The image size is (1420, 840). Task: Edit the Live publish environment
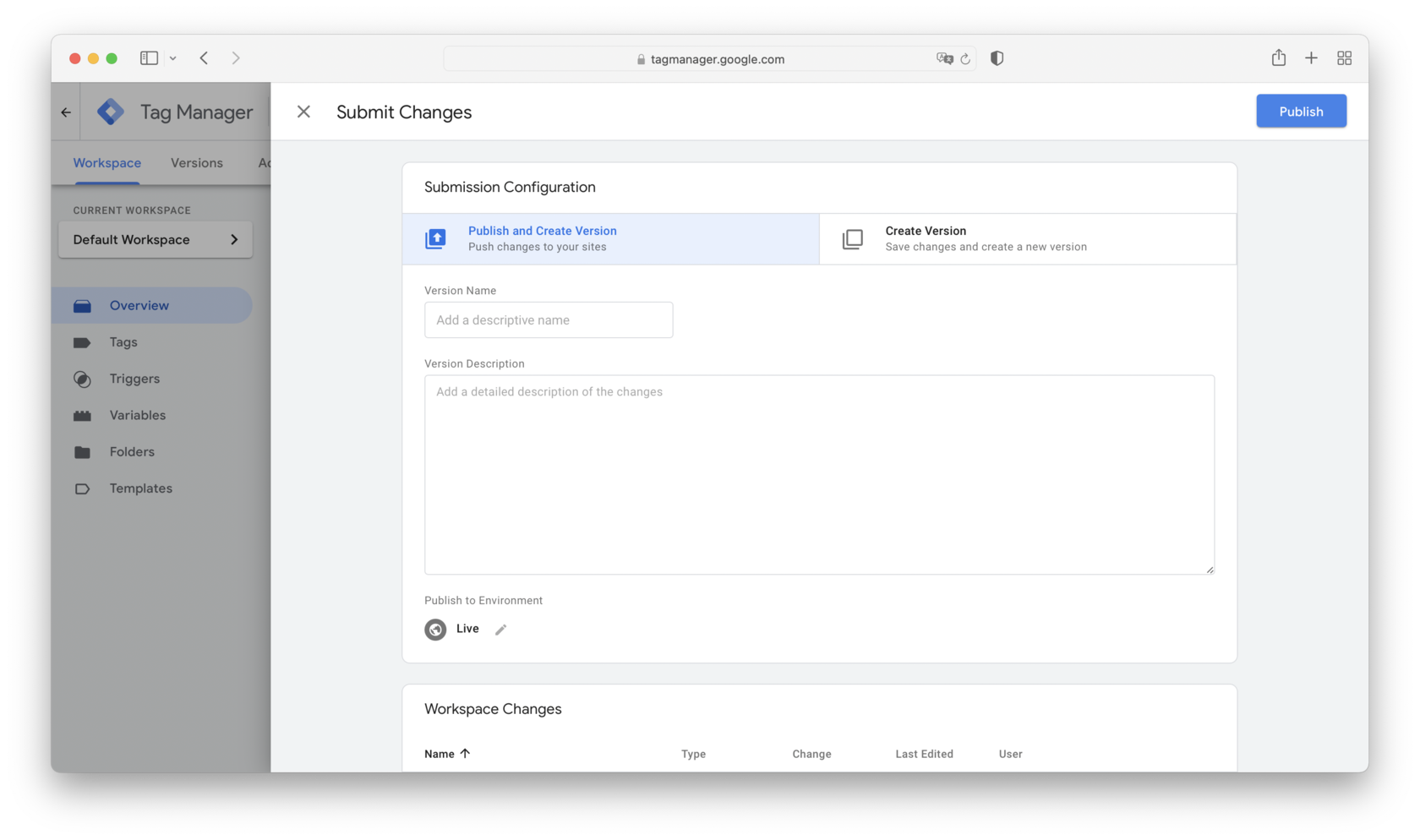pyautogui.click(x=500, y=630)
